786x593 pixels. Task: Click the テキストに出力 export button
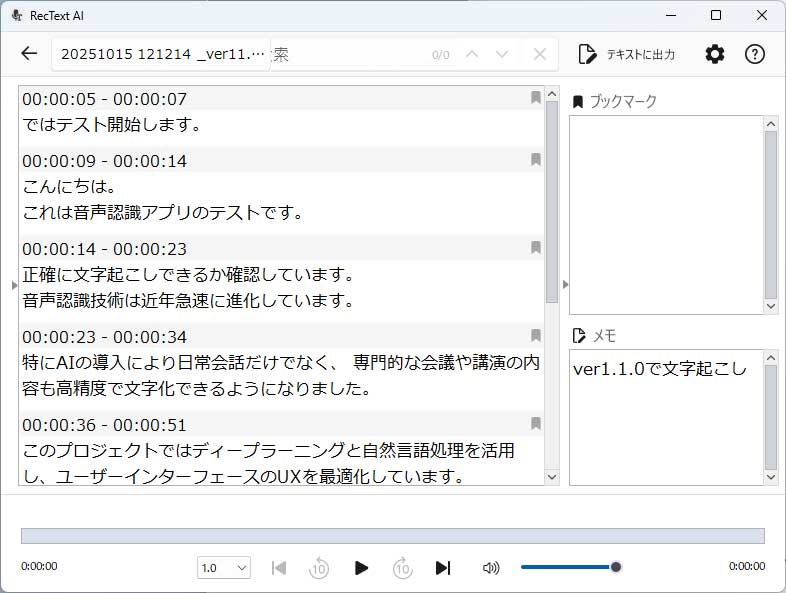(627, 54)
